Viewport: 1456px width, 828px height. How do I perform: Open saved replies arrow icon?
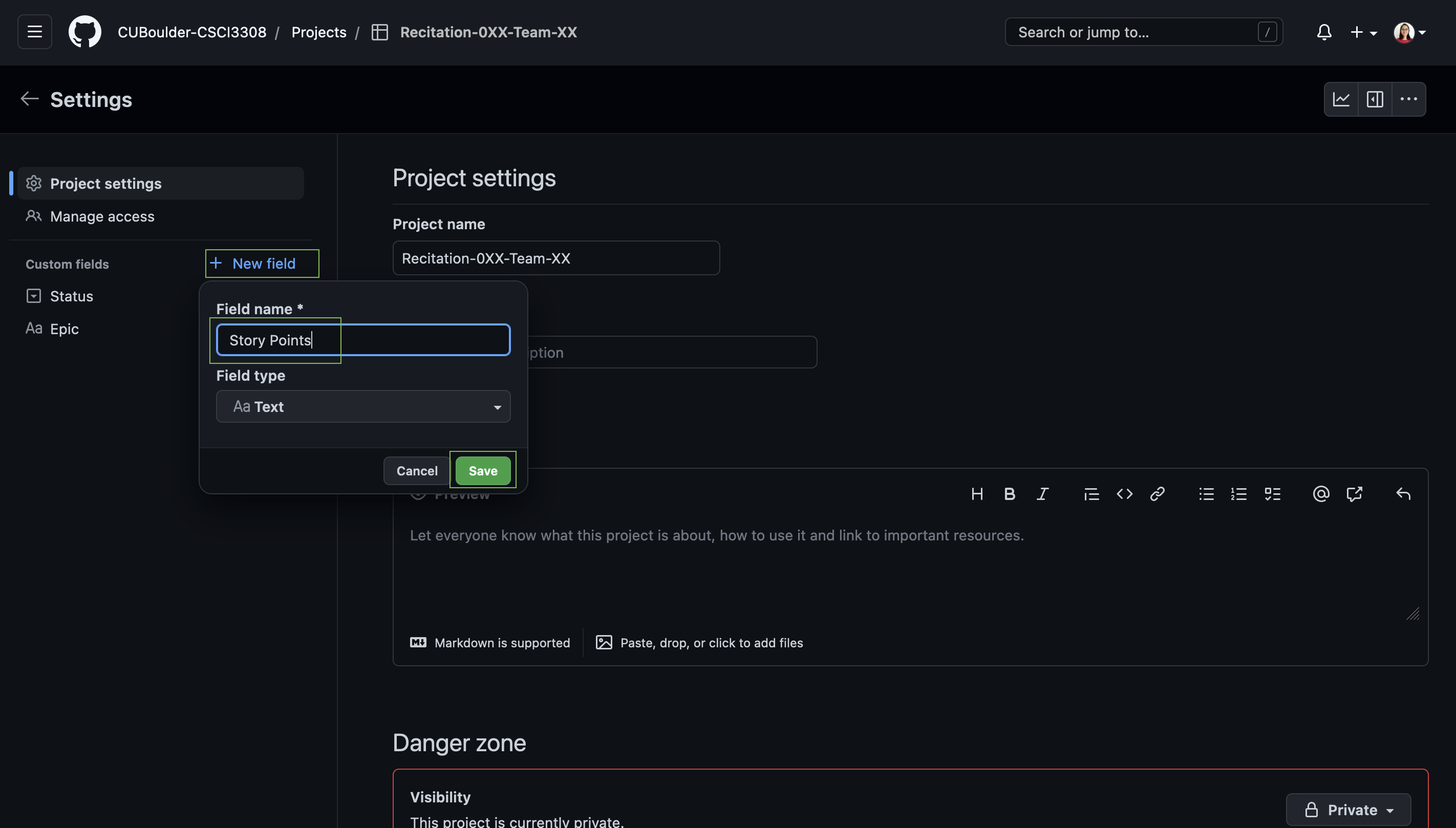pyautogui.click(x=1403, y=494)
